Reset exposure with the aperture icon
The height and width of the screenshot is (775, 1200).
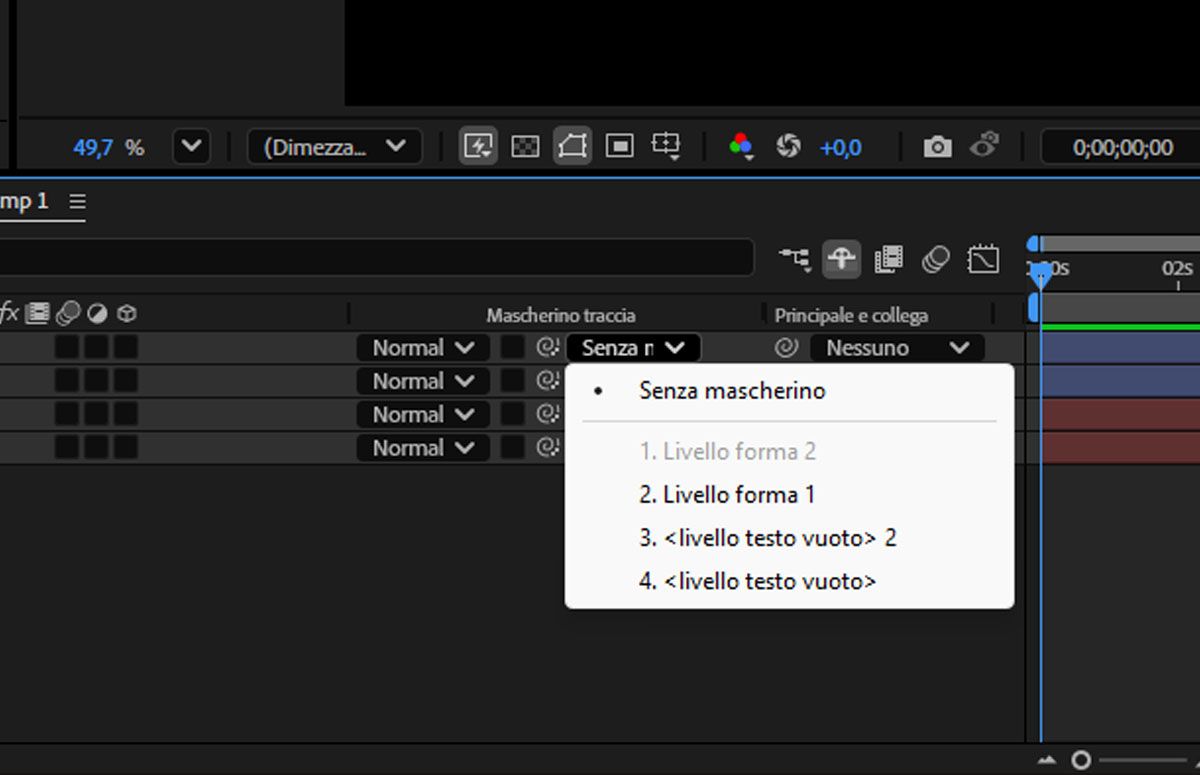(788, 147)
